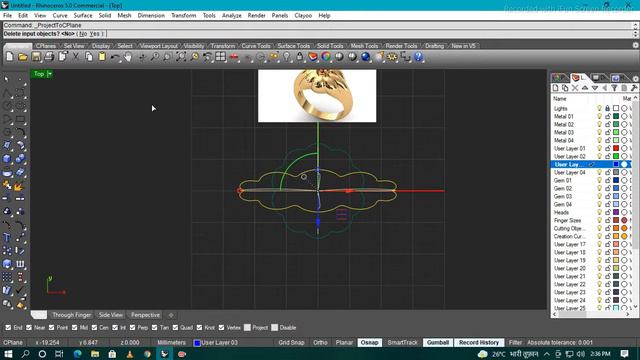Screen dimensions: 640x360
Task: Open the Curve menu
Action: click(x=60, y=16)
